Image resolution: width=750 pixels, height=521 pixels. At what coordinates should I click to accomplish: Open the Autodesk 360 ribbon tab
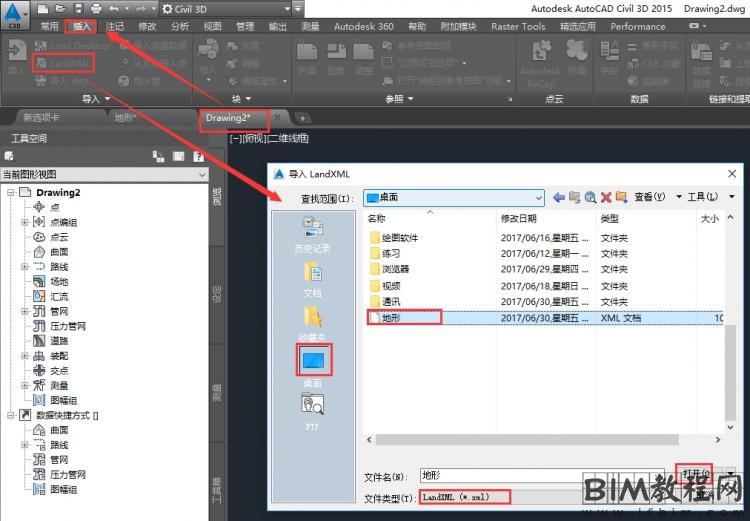[x=364, y=26]
